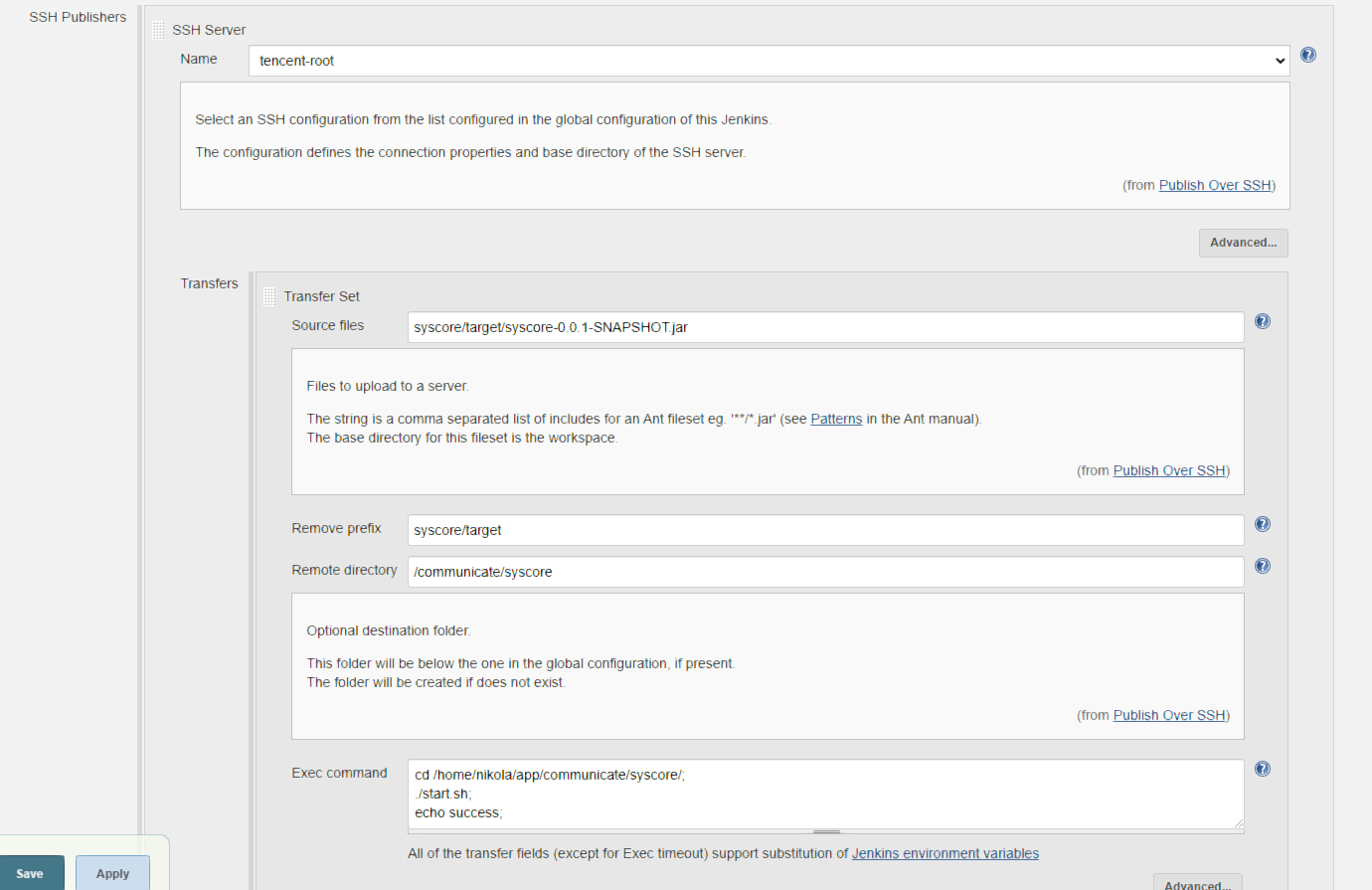The height and width of the screenshot is (890, 1372).
Task: Grab the Transfer Set drag handle
Action: point(269,296)
